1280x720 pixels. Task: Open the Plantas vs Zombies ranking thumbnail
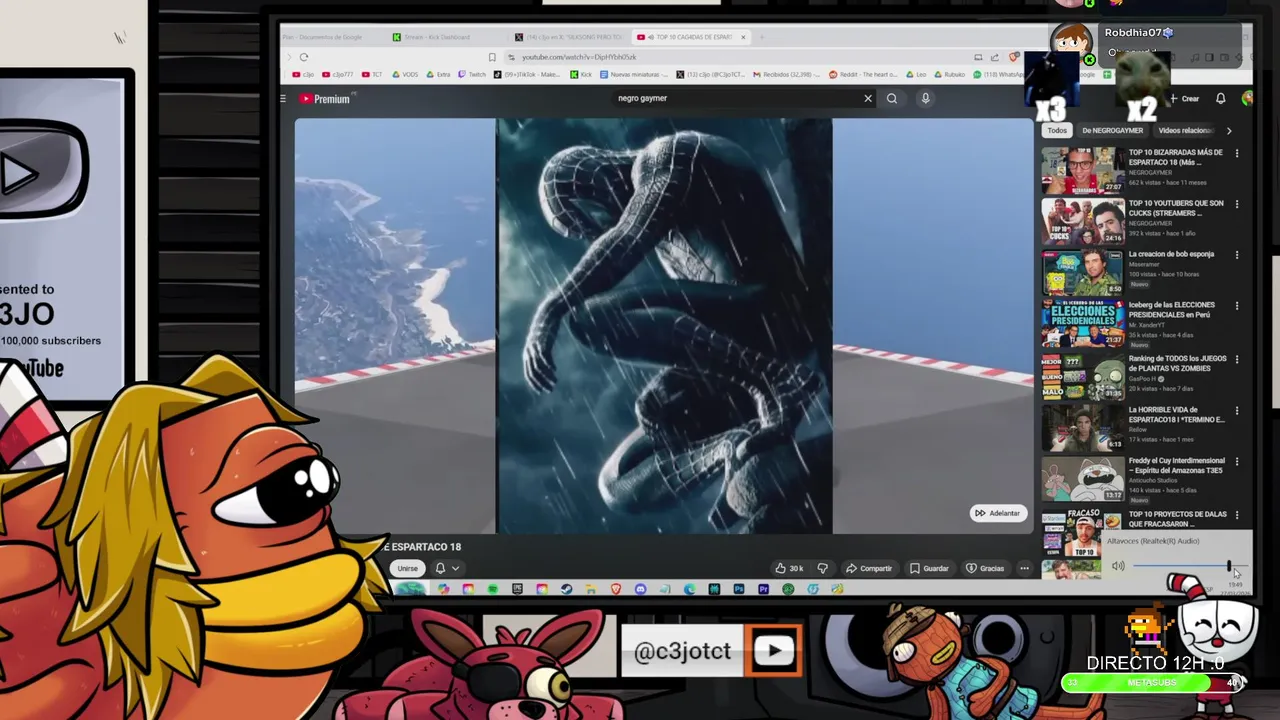[1083, 376]
